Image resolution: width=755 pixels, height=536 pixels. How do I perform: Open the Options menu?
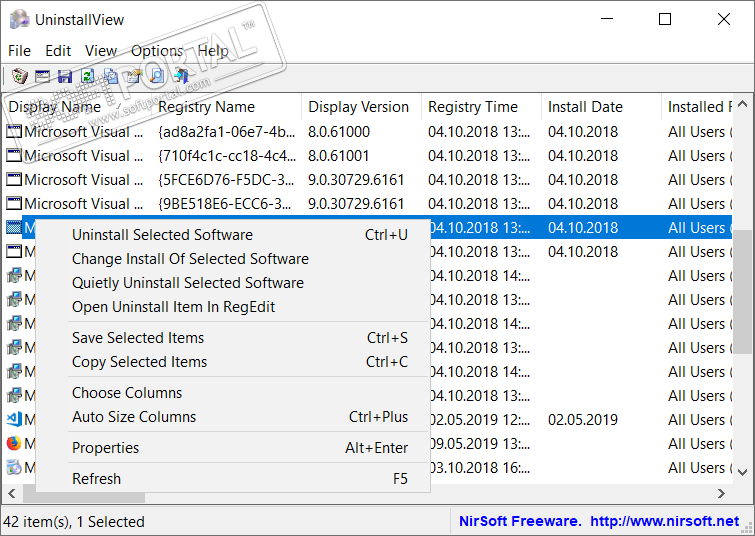tap(157, 51)
